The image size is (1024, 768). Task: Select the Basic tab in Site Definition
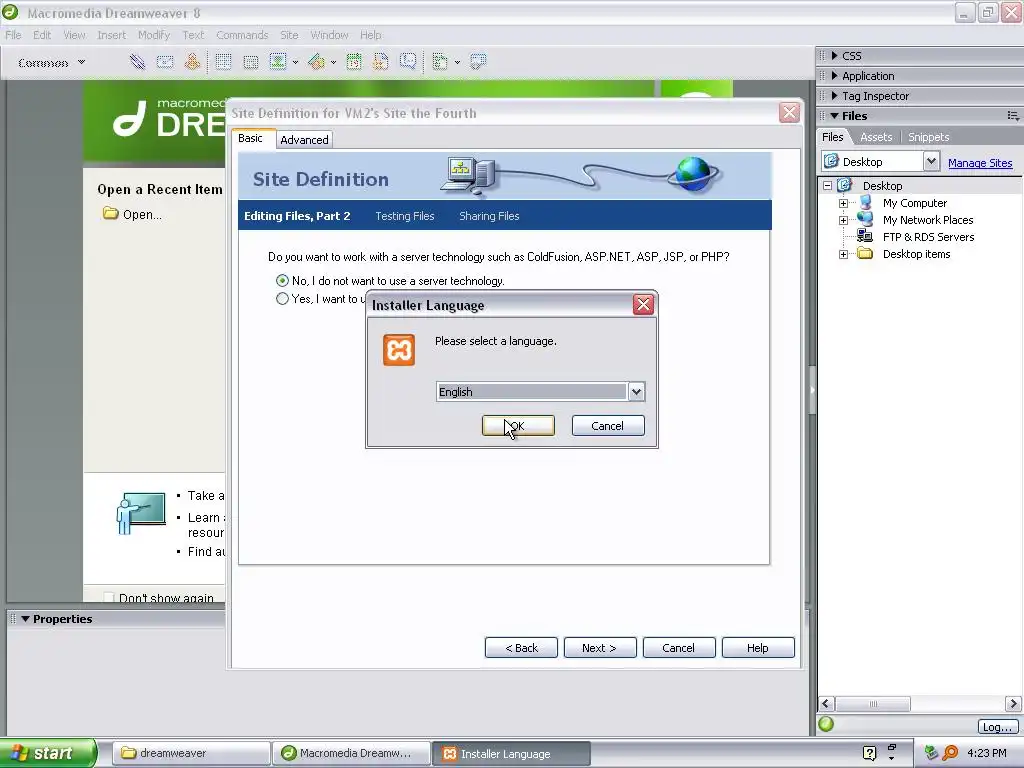coord(251,138)
